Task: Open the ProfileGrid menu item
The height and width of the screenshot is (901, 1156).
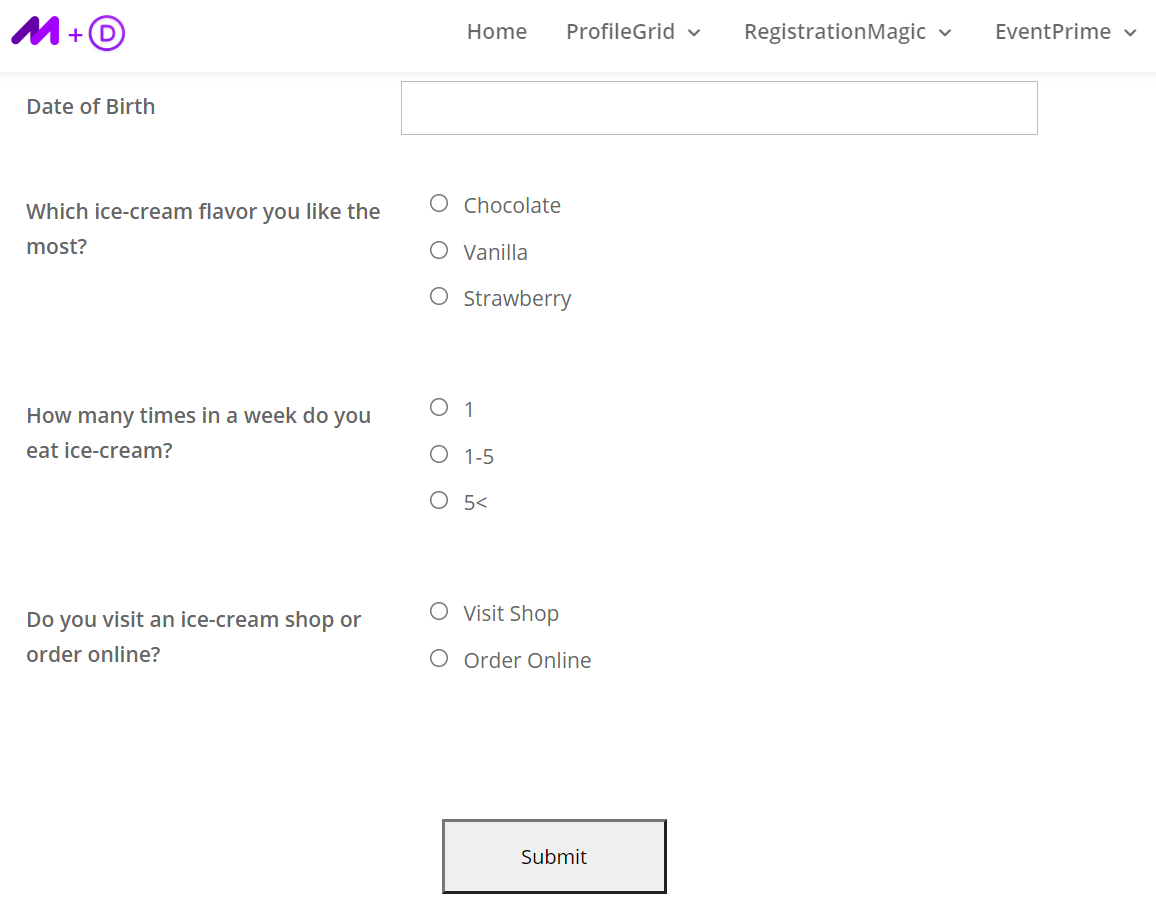Action: tap(620, 32)
